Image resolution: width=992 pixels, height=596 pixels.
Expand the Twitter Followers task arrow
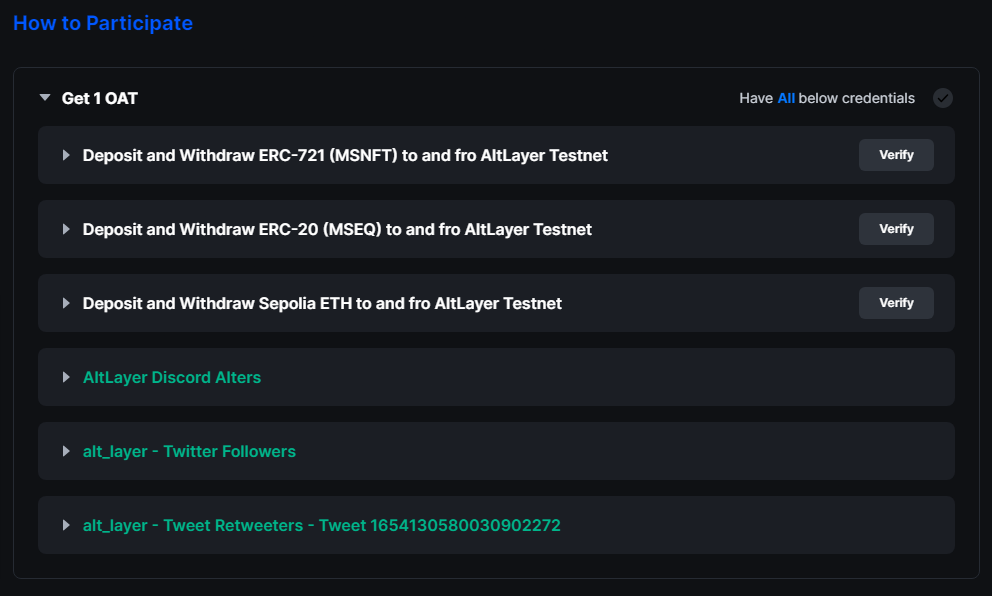pos(66,451)
